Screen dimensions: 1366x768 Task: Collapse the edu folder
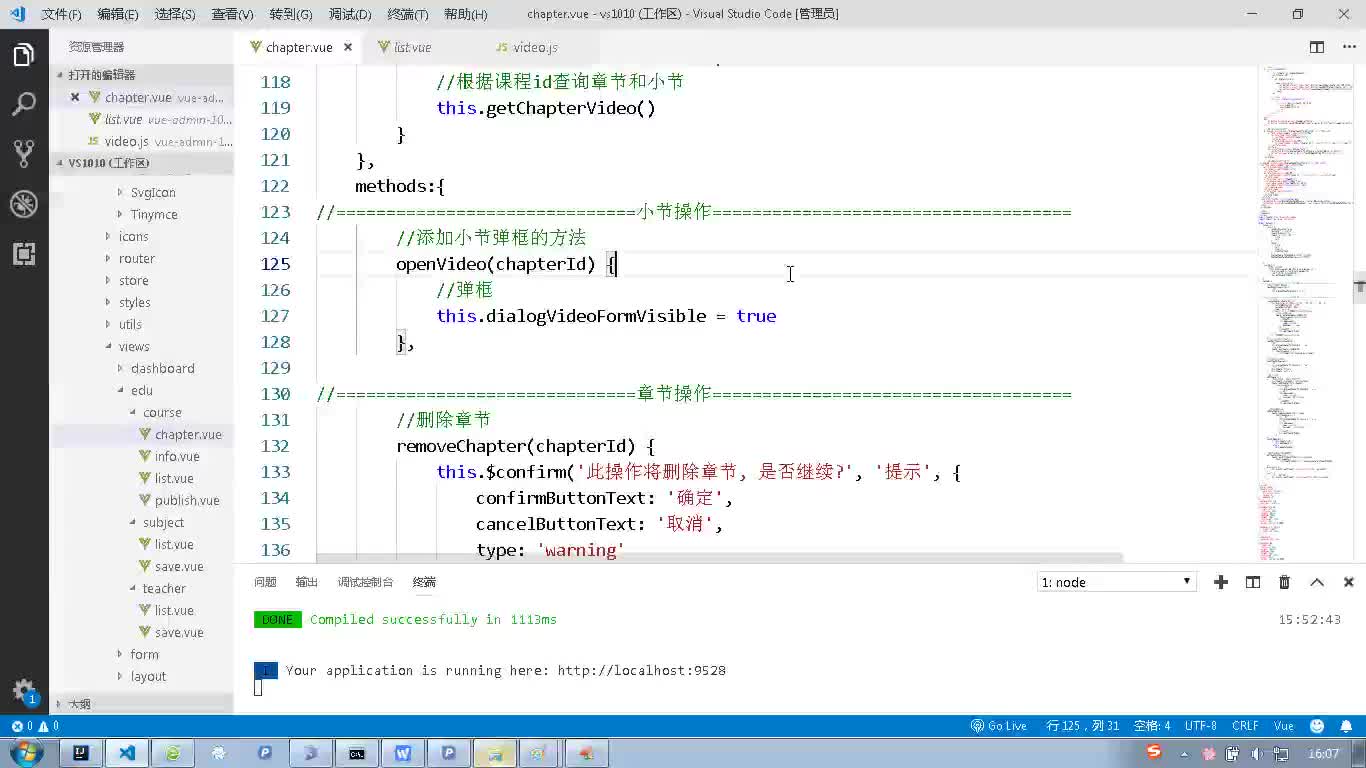pos(142,391)
